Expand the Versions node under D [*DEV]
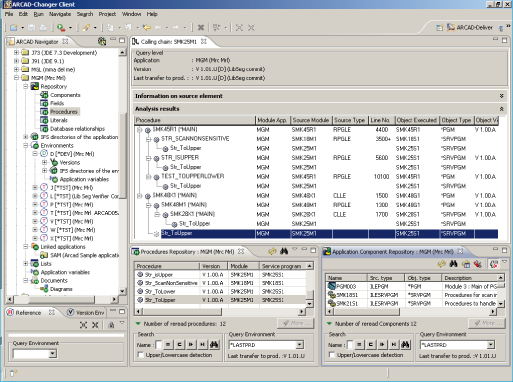513x382 pixels. click(x=44, y=162)
